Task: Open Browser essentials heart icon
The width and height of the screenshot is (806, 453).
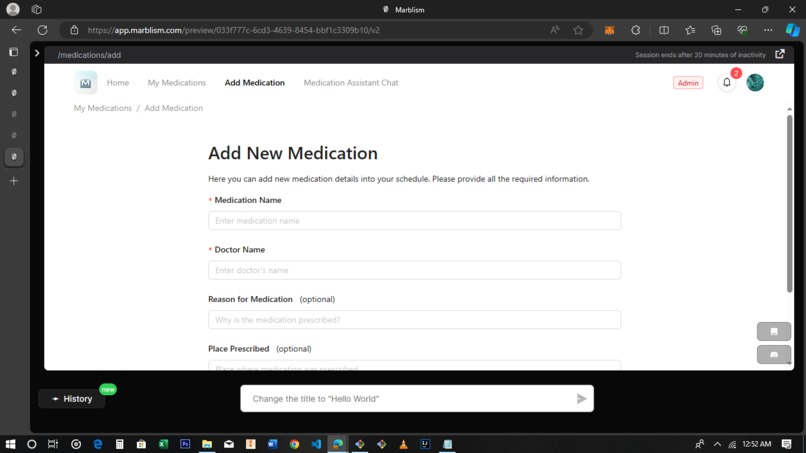Action: (x=742, y=30)
